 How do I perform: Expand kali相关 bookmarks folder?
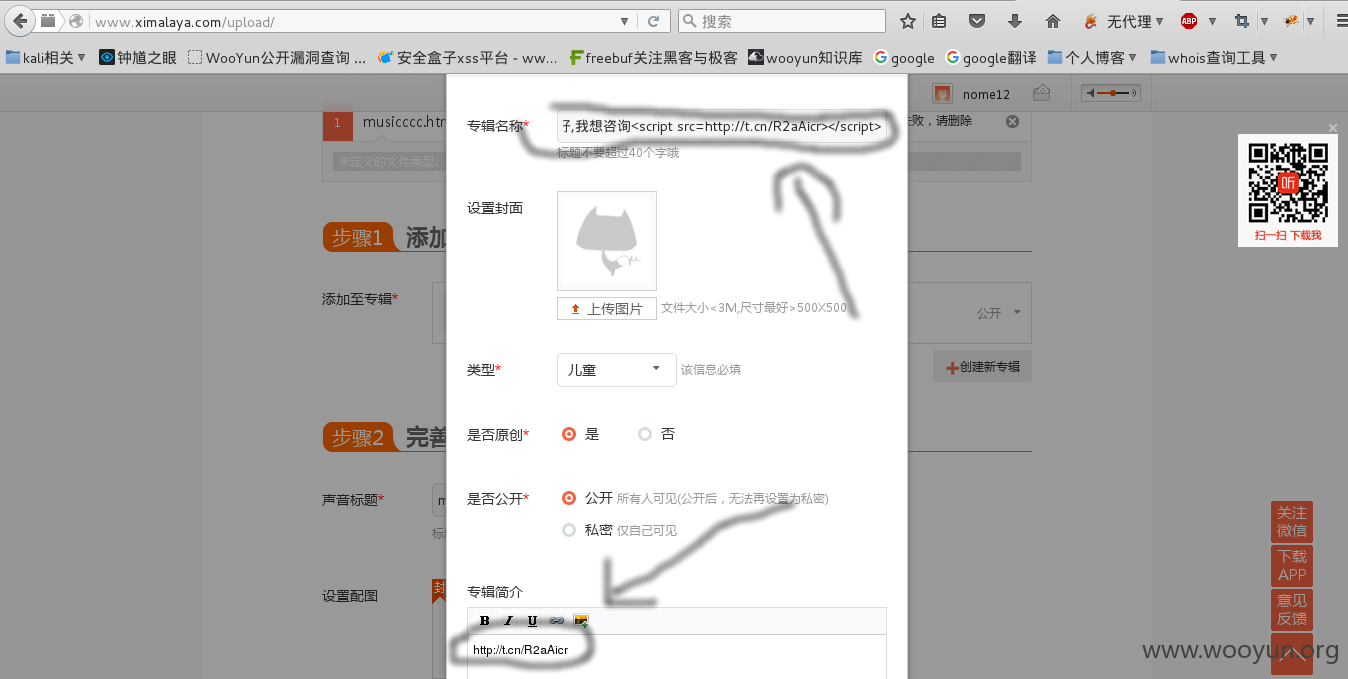pos(46,58)
